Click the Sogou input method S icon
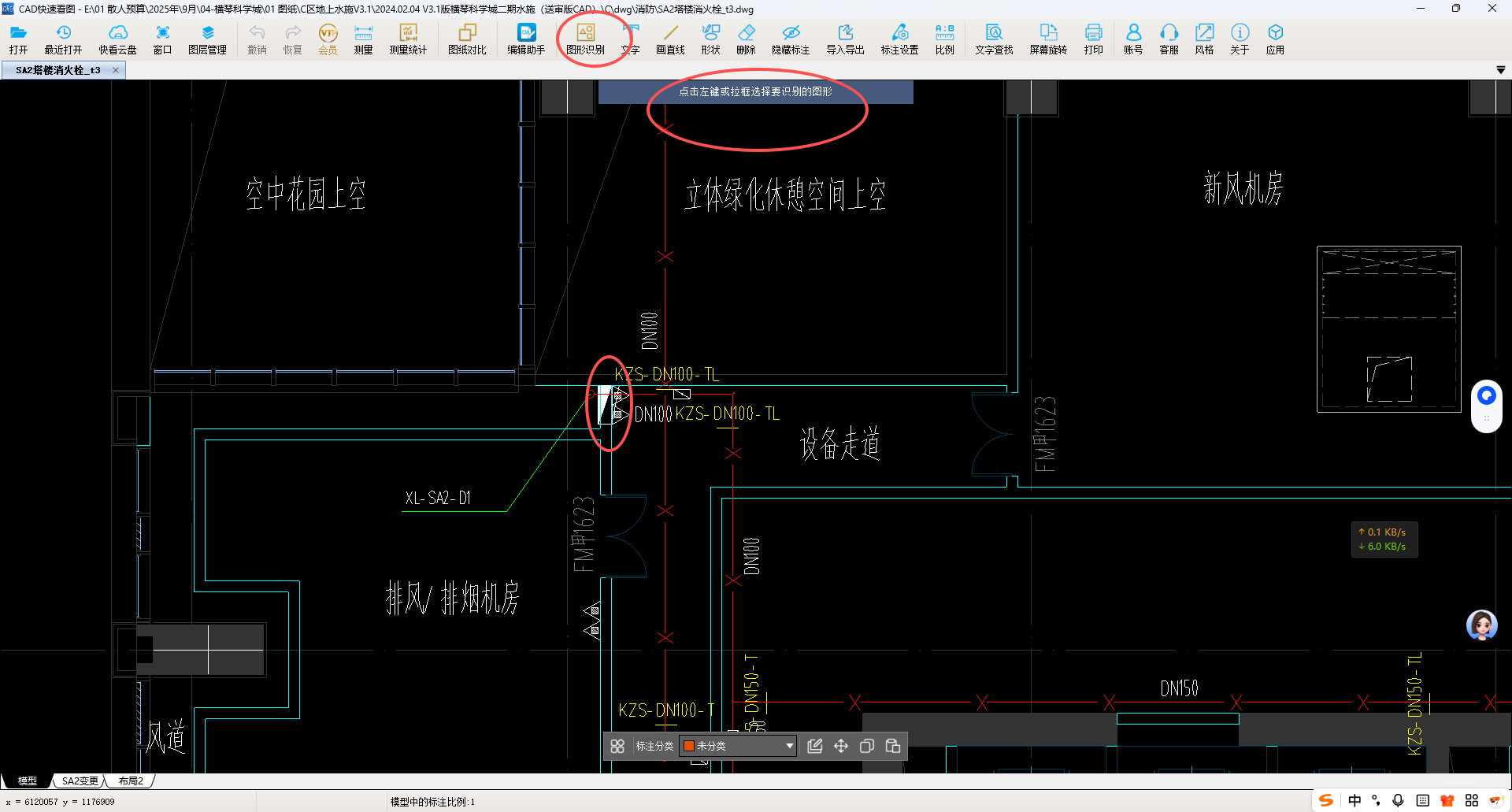Image resolution: width=1512 pixels, height=812 pixels. tap(1327, 800)
